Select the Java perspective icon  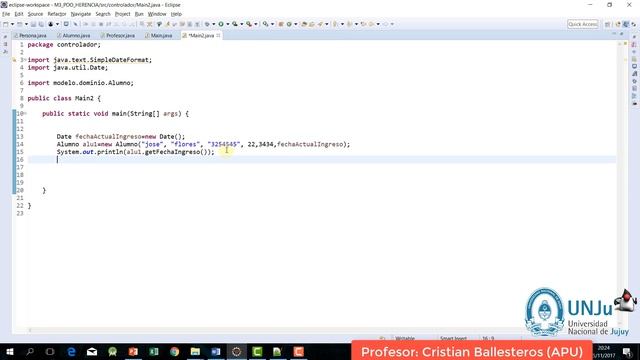[626, 24]
